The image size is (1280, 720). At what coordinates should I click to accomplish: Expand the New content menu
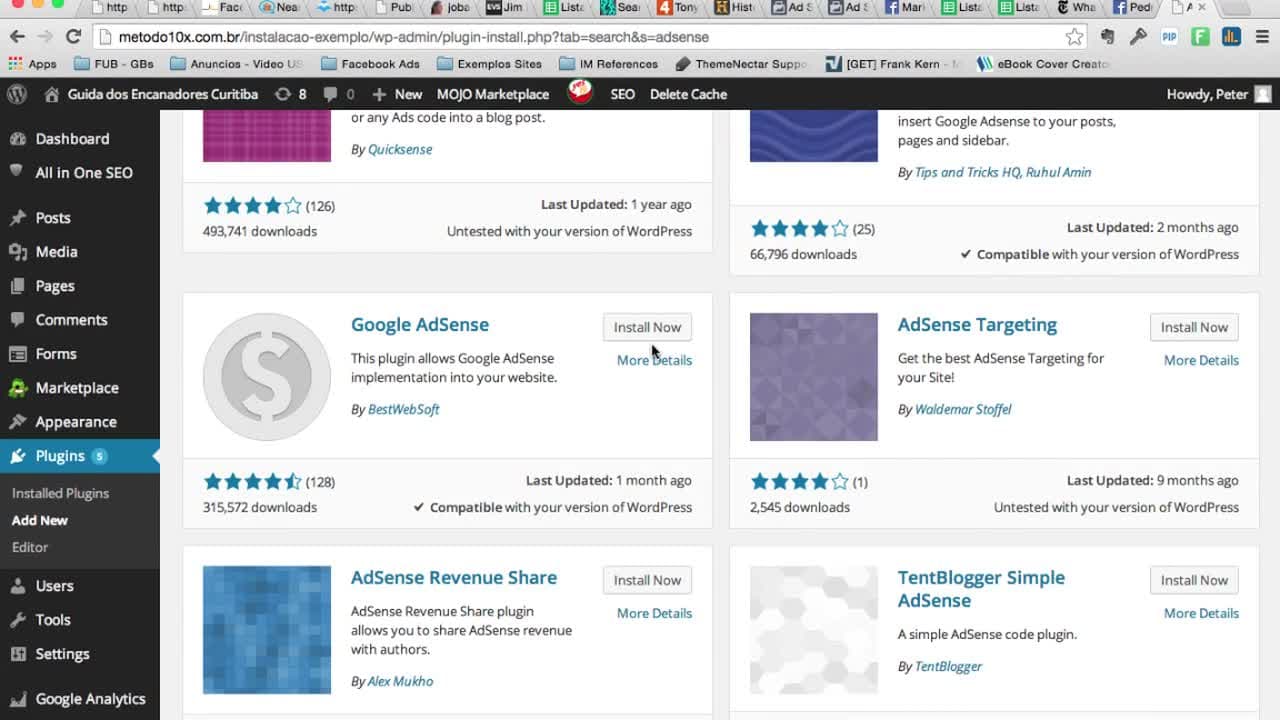pyautogui.click(x=397, y=94)
